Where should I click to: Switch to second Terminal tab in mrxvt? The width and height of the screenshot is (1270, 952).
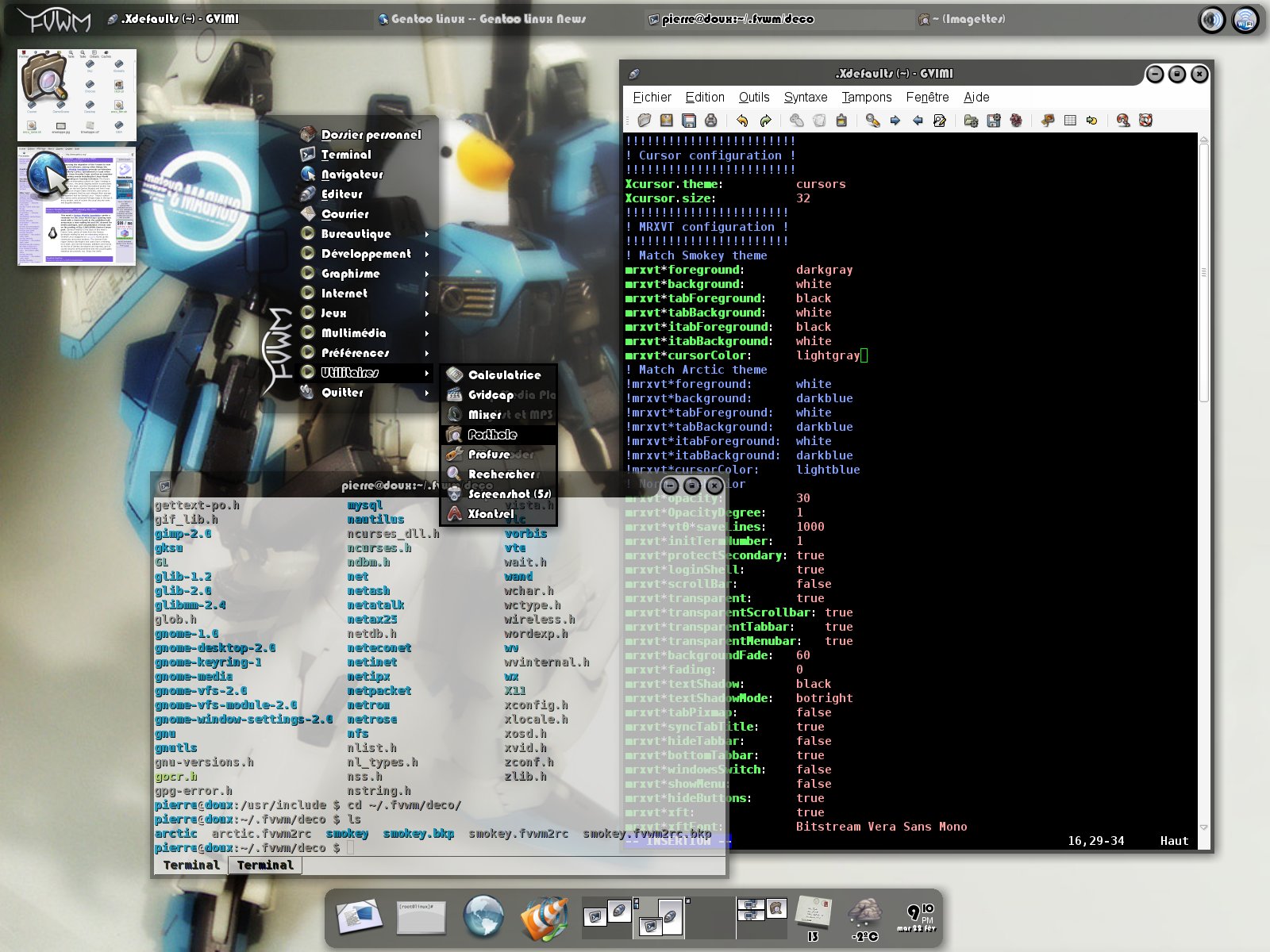pos(265,866)
